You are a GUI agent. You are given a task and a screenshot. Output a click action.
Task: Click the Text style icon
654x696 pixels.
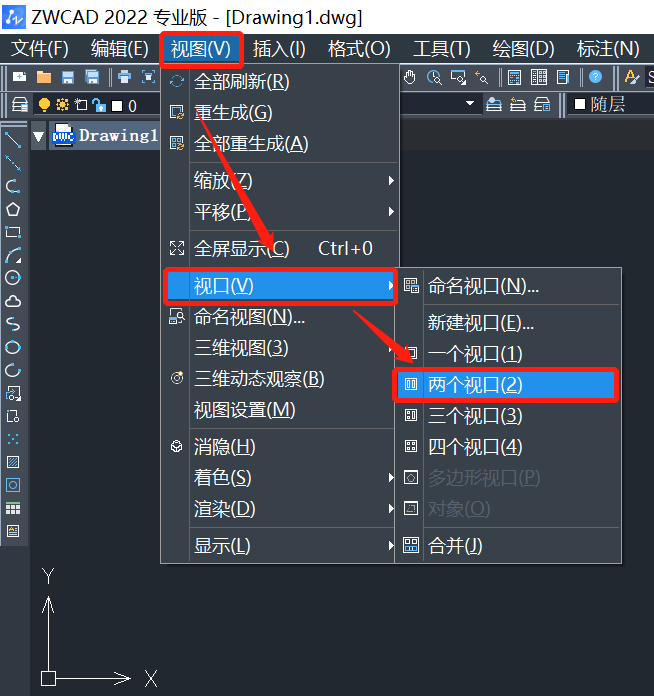coord(631,77)
